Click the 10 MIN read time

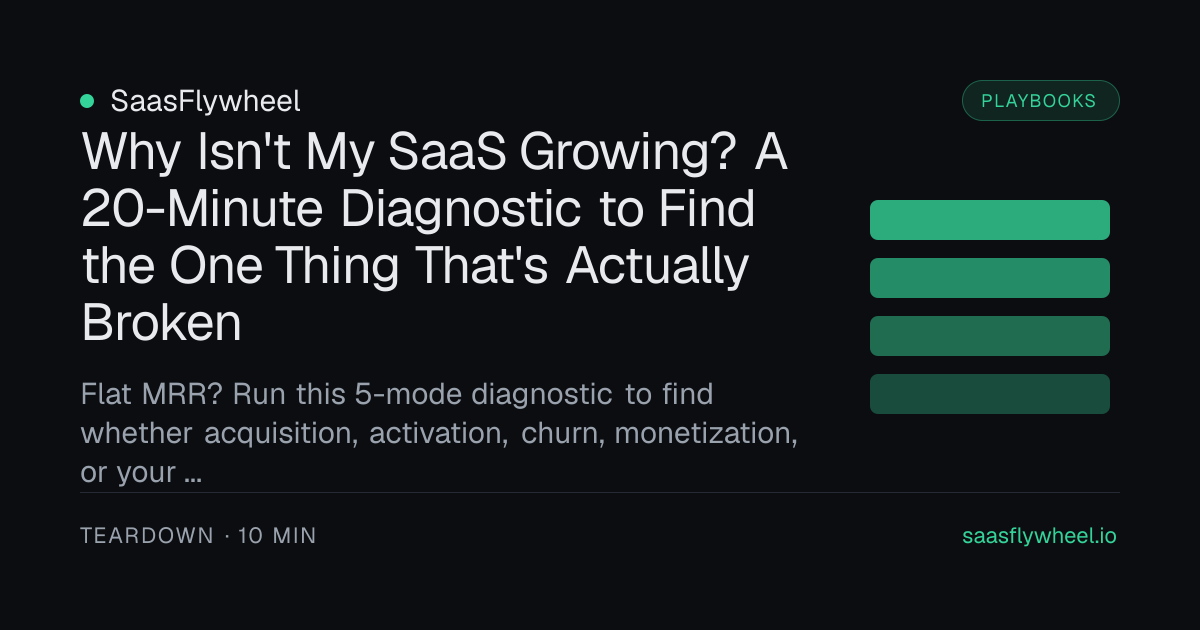[x=277, y=536]
